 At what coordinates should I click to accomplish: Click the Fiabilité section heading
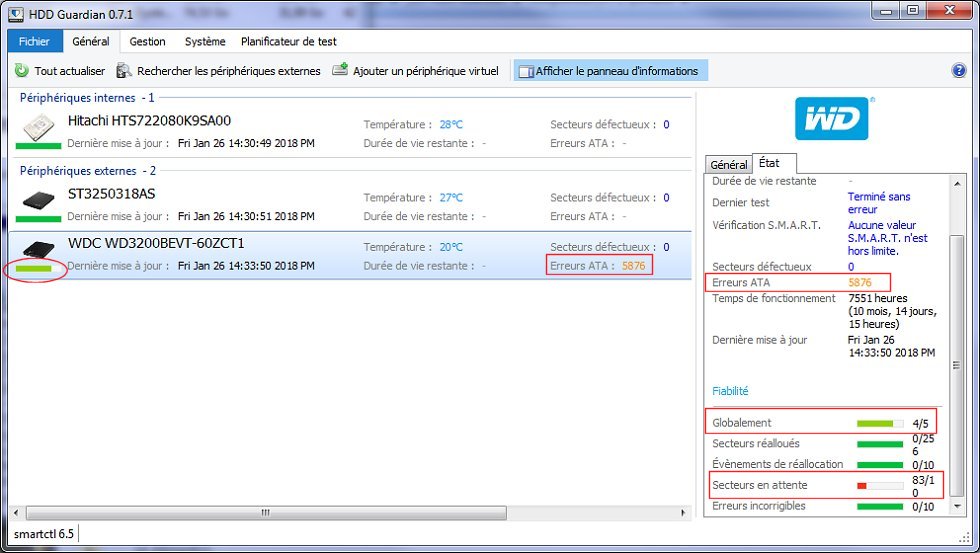[730, 391]
